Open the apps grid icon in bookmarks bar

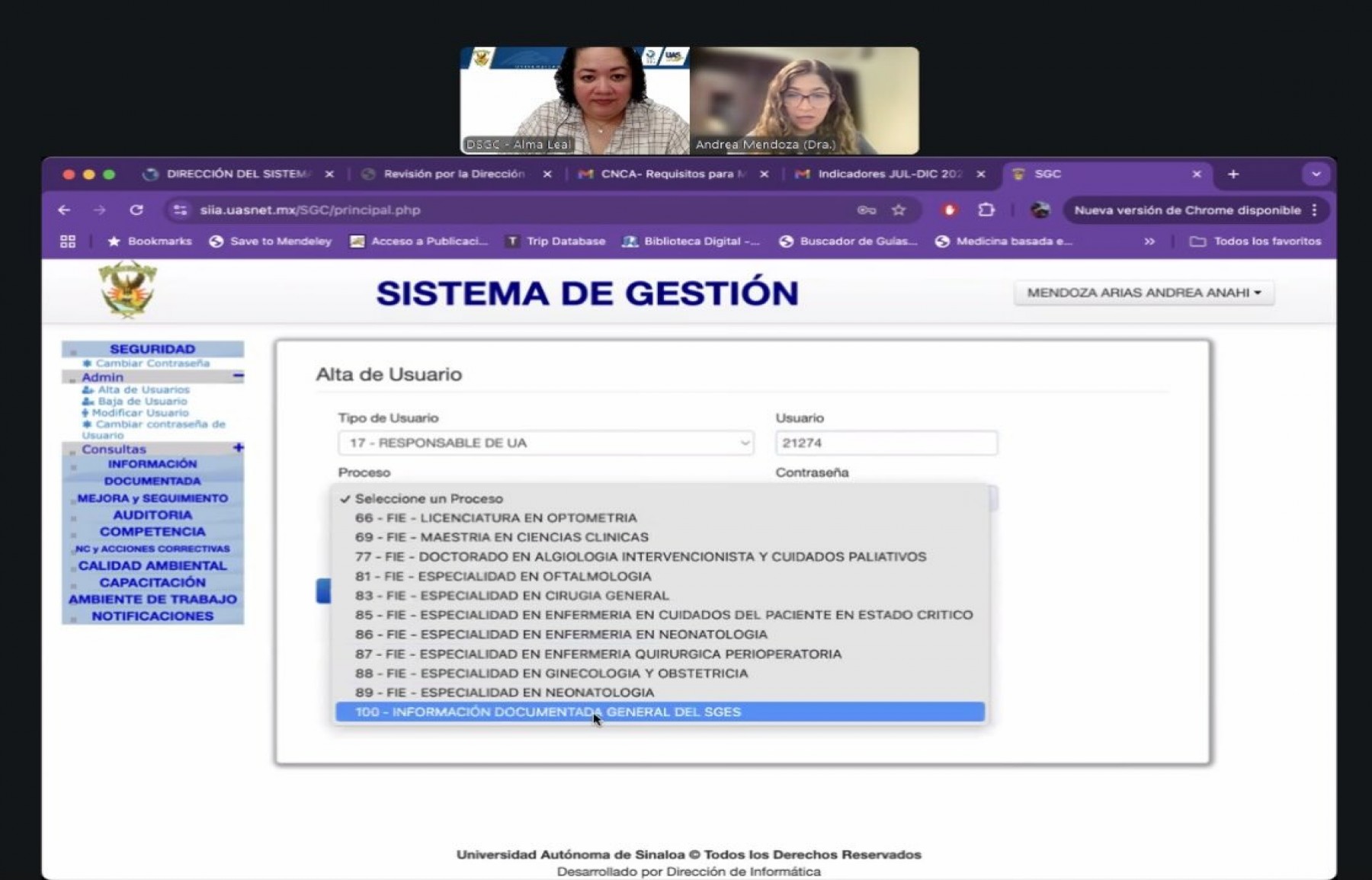(x=68, y=242)
